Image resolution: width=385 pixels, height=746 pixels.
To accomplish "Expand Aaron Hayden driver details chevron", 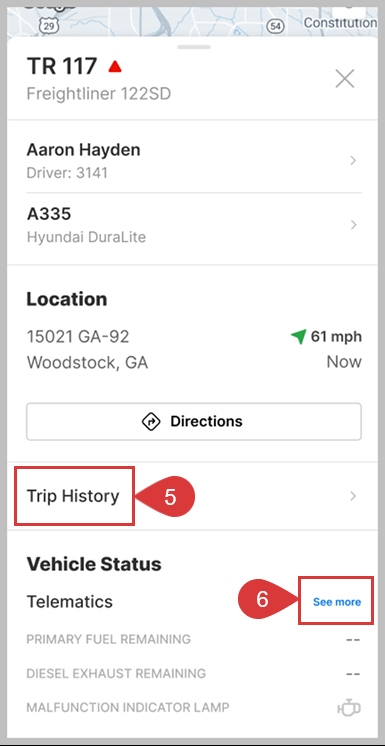I will click(x=353, y=161).
